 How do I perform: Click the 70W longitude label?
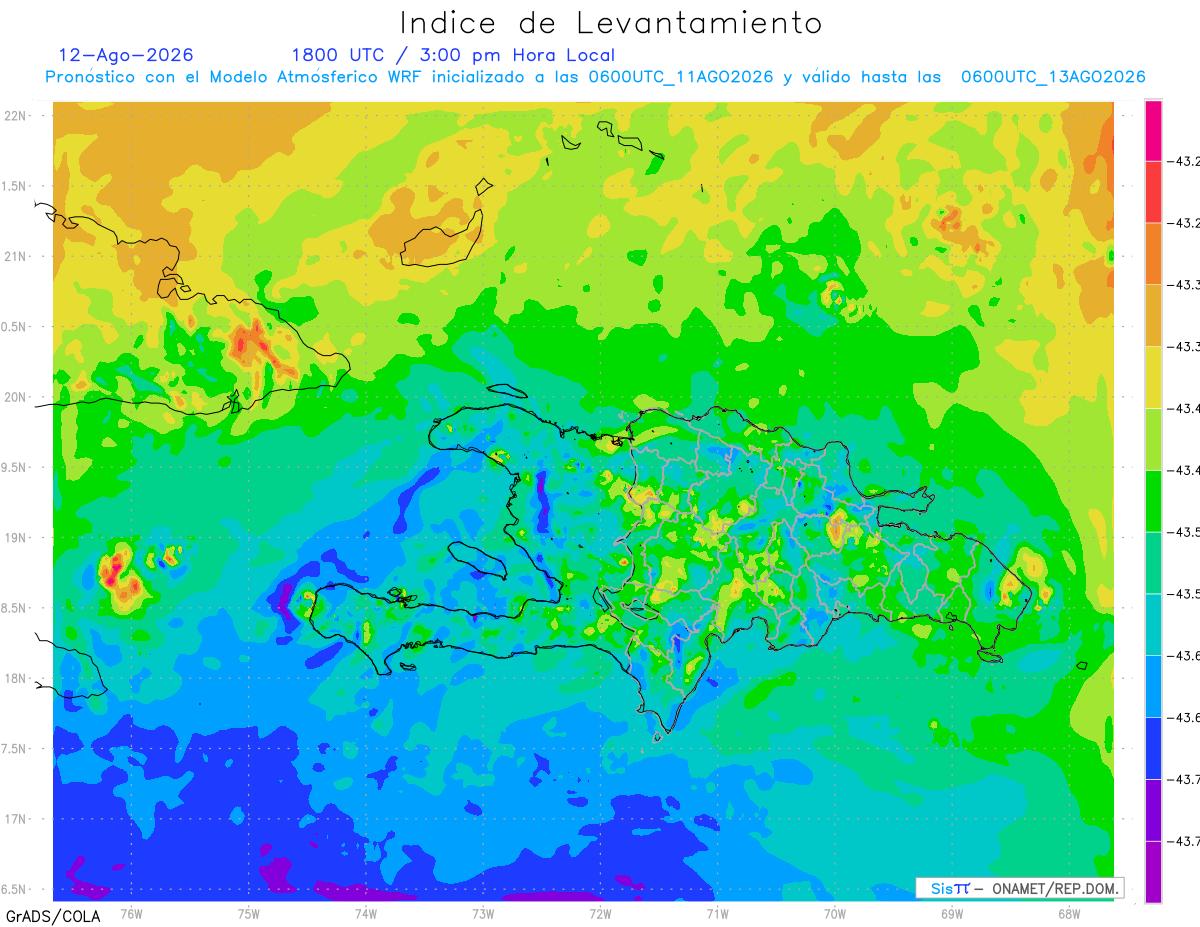tap(835, 914)
